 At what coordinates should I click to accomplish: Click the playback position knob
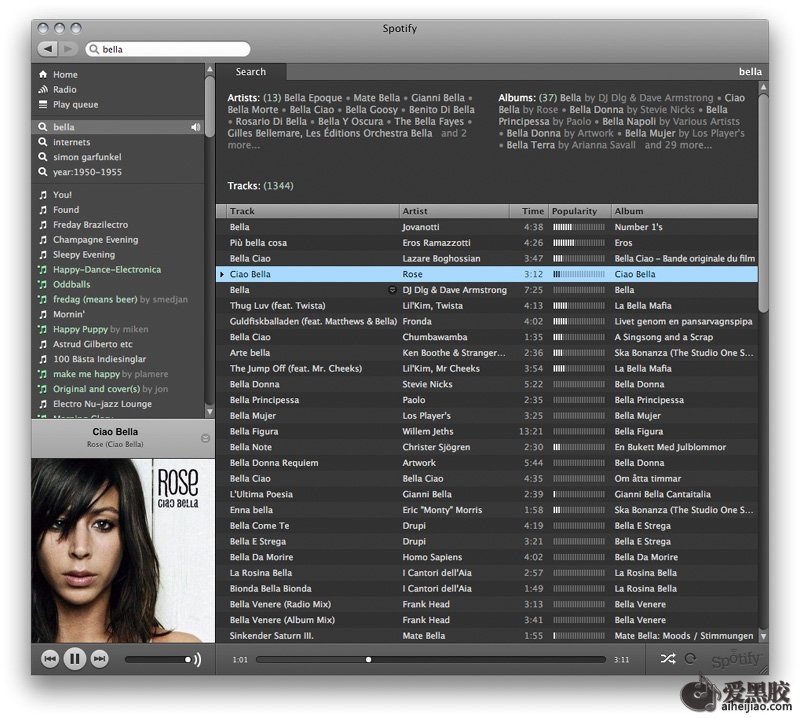click(x=368, y=659)
